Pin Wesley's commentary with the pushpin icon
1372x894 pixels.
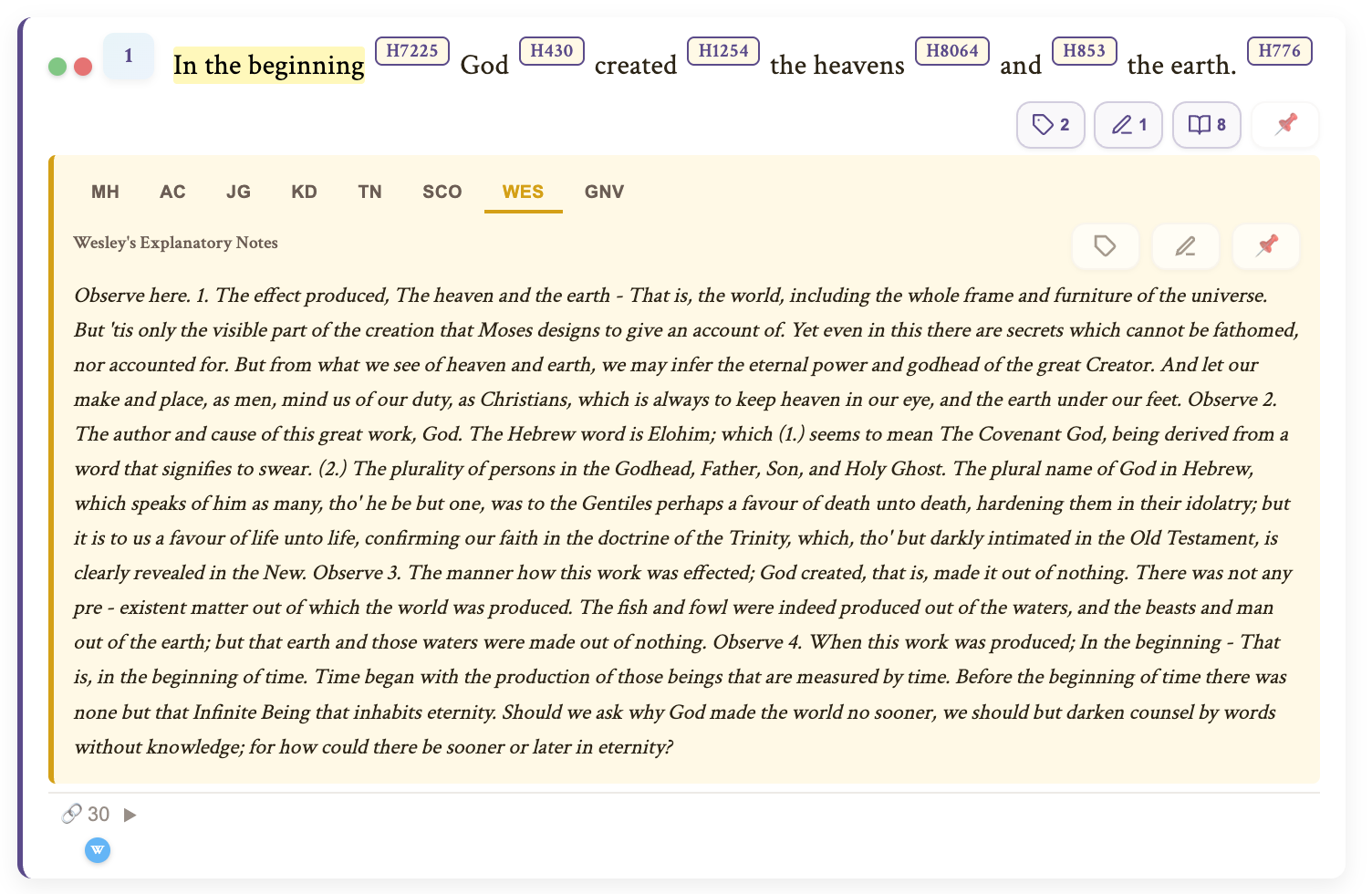1265,246
